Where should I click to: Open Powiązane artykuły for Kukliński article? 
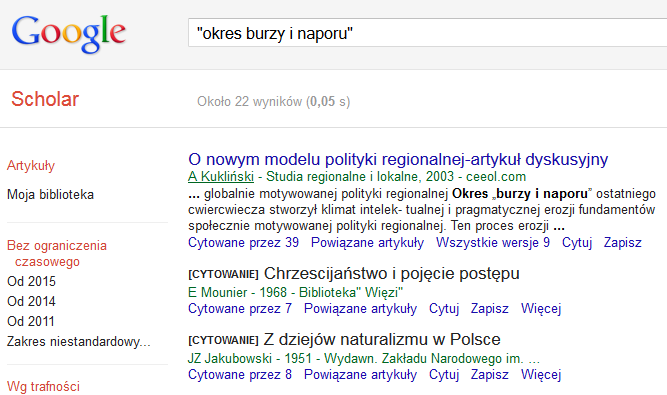pos(368,242)
